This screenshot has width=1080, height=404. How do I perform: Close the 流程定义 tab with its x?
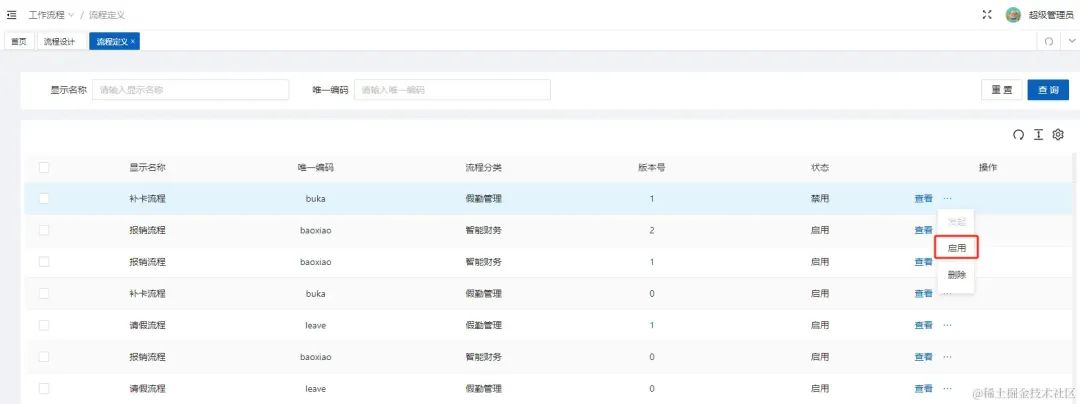pos(132,41)
